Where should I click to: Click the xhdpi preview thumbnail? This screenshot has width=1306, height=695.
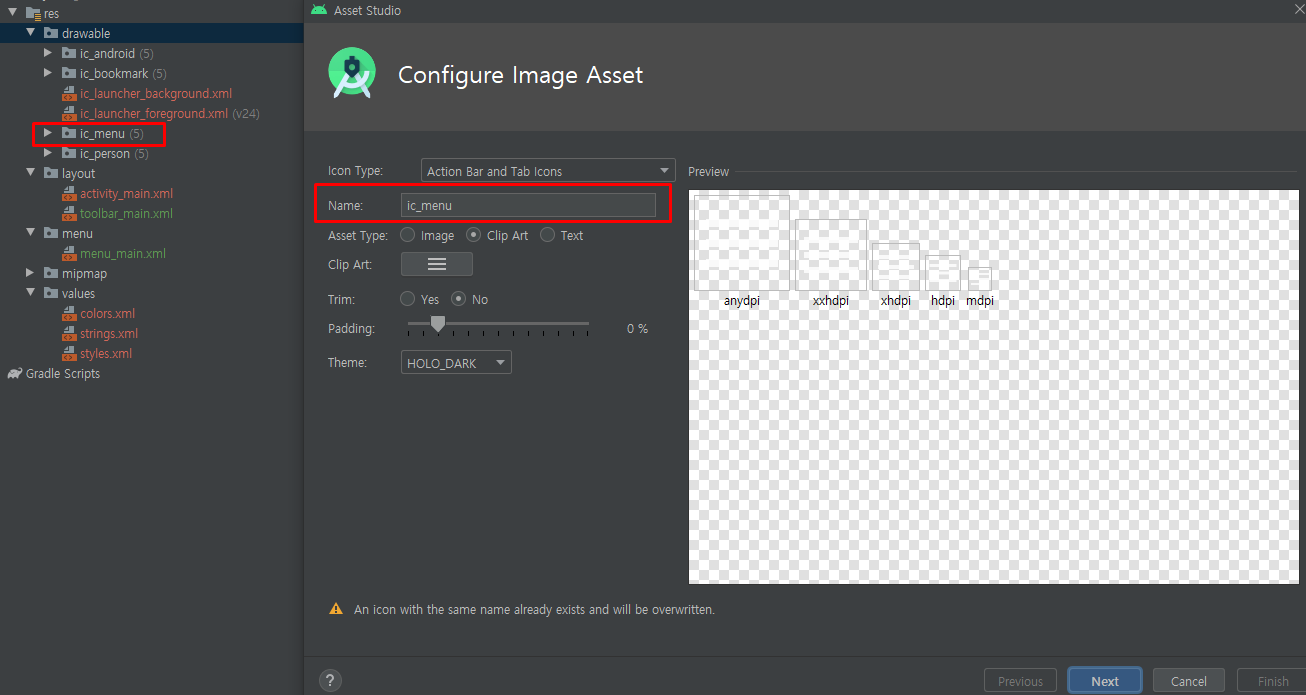click(896, 267)
